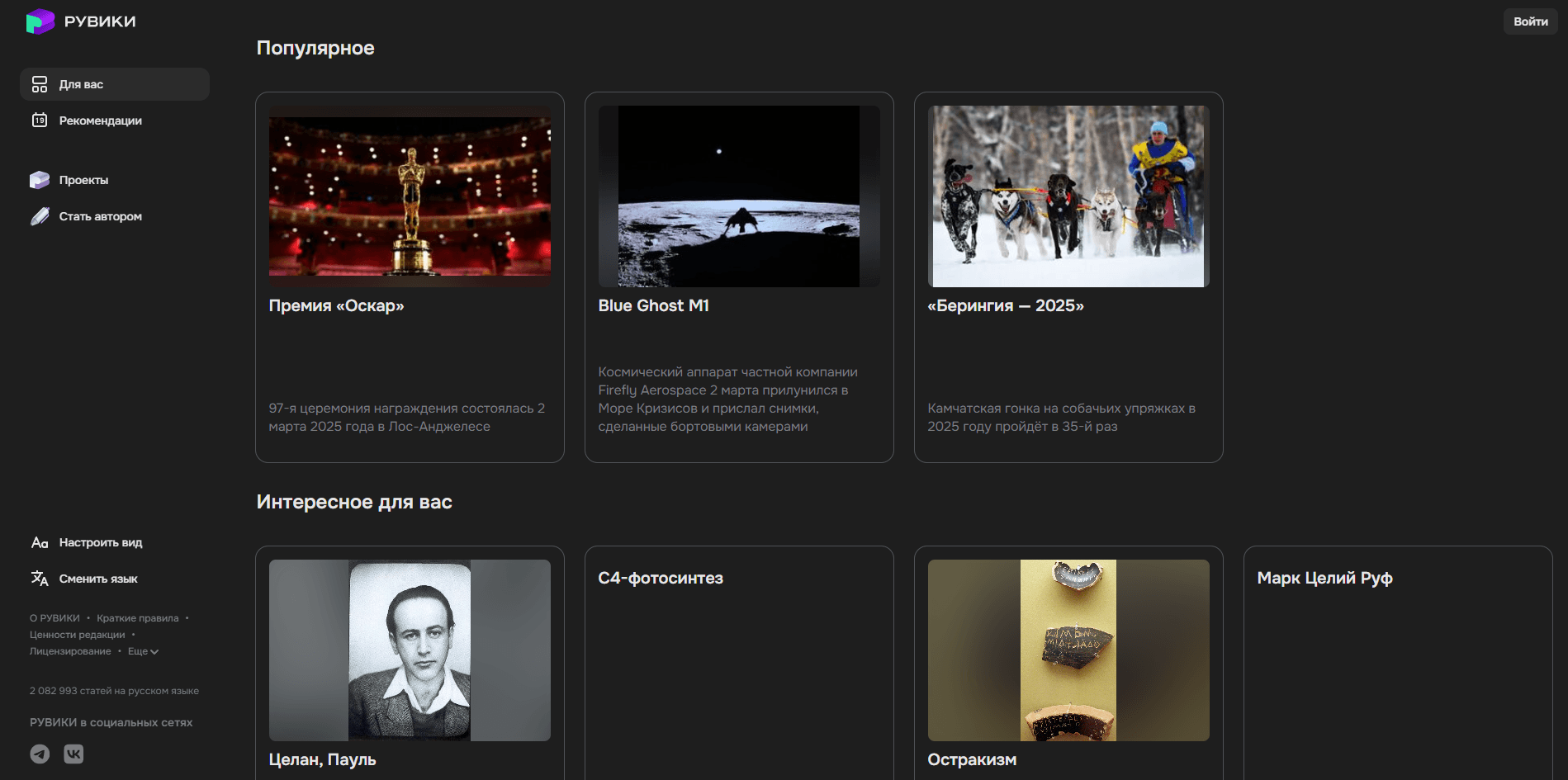The width and height of the screenshot is (1568, 780).
Task: Click the Oscar ceremony description text
Action: click(x=407, y=418)
